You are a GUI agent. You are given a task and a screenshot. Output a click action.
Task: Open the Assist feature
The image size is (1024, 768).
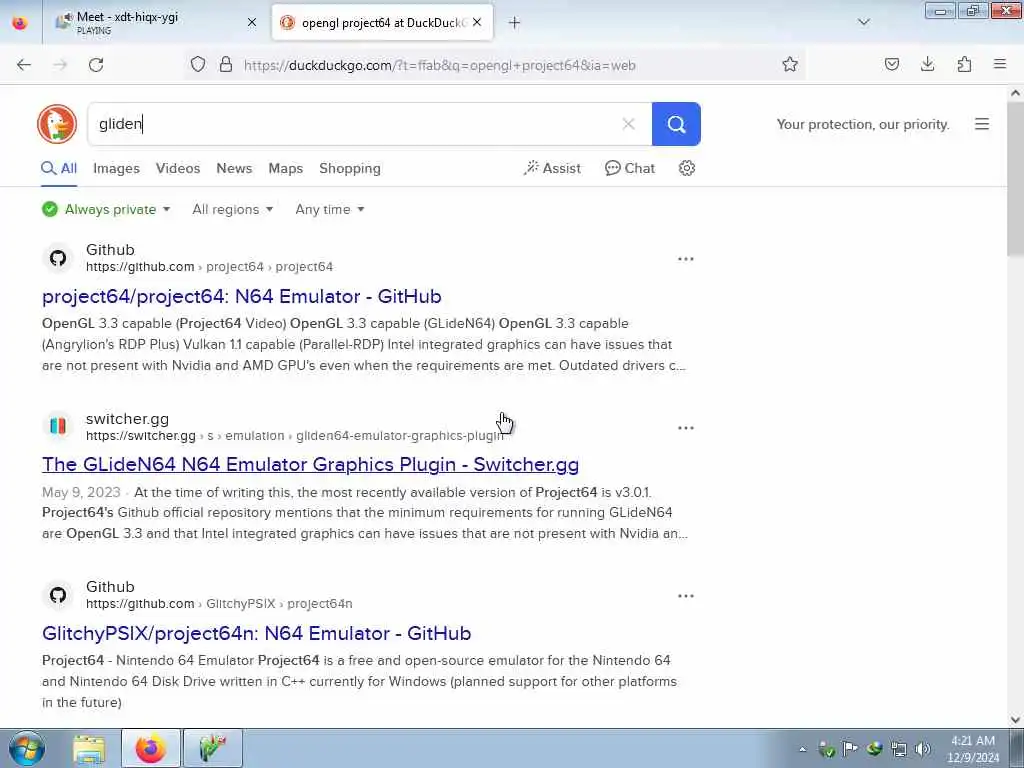[x=552, y=168]
